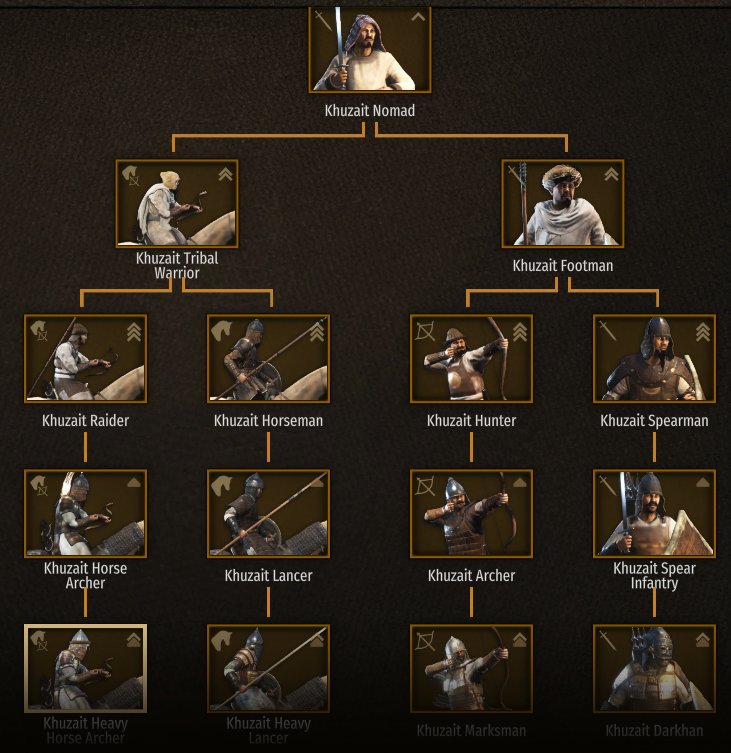The height and width of the screenshot is (753, 731).
Task: Select the Khuzait Horseman troop card
Action: (x=268, y=359)
